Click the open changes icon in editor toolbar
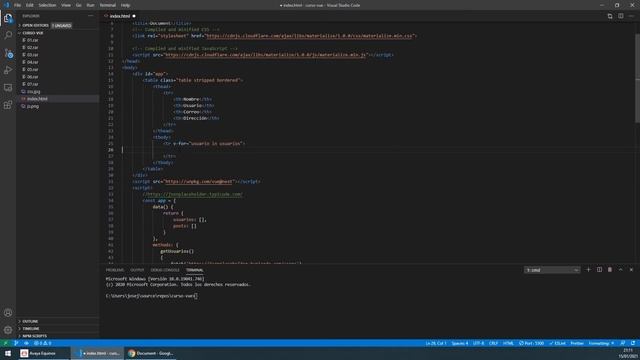 610,16
